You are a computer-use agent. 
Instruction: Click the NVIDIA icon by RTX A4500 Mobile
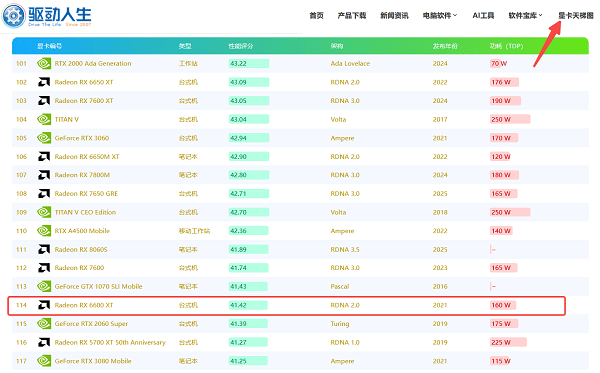click(x=44, y=231)
